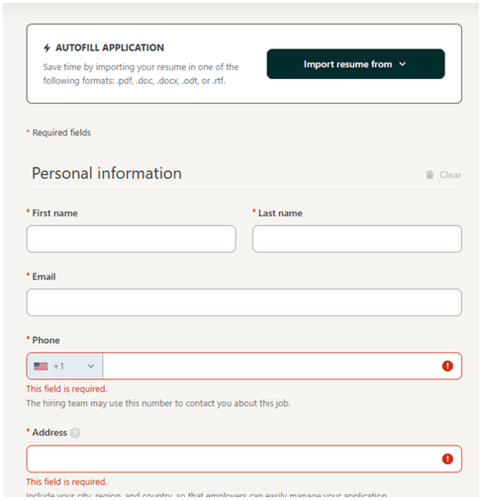Click the Personal information heading
This screenshot has height=500, width=482.
pyautogui.click(x=107, y=173)
